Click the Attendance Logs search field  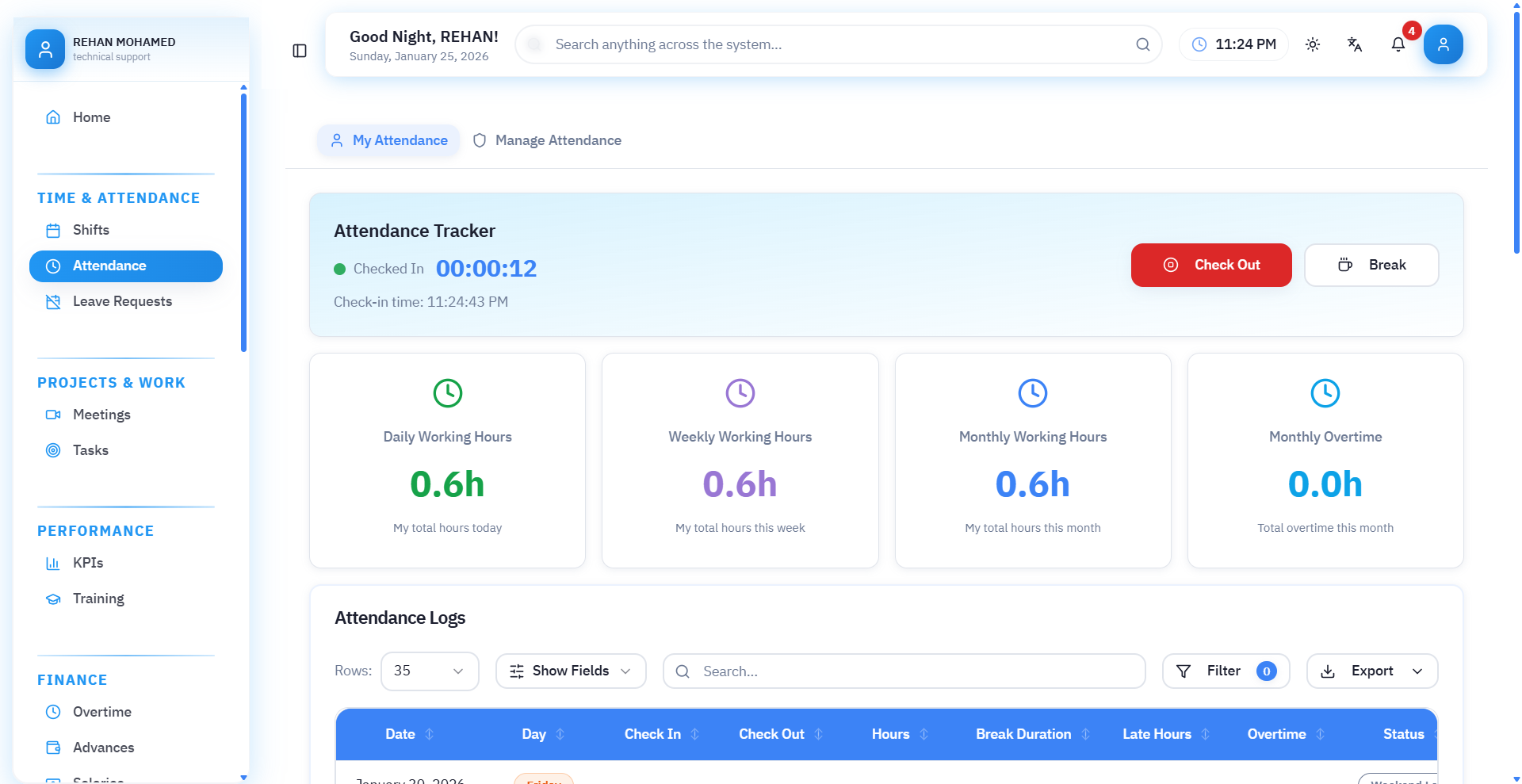904,671
